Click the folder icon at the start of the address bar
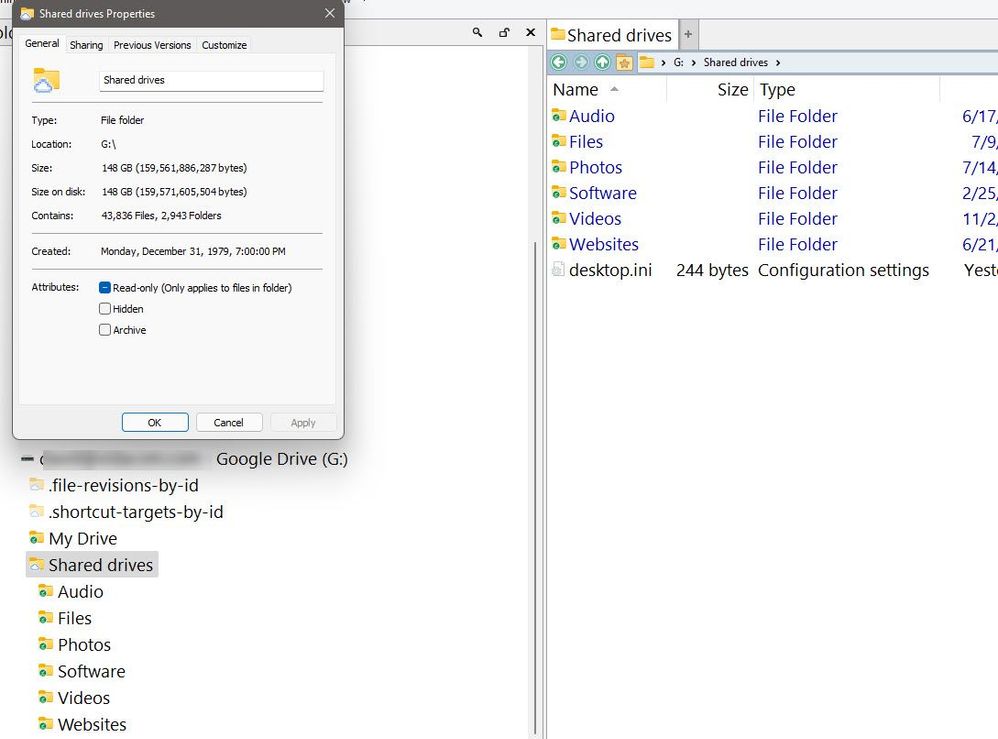The image size is (998, 739). pos(647,62)
